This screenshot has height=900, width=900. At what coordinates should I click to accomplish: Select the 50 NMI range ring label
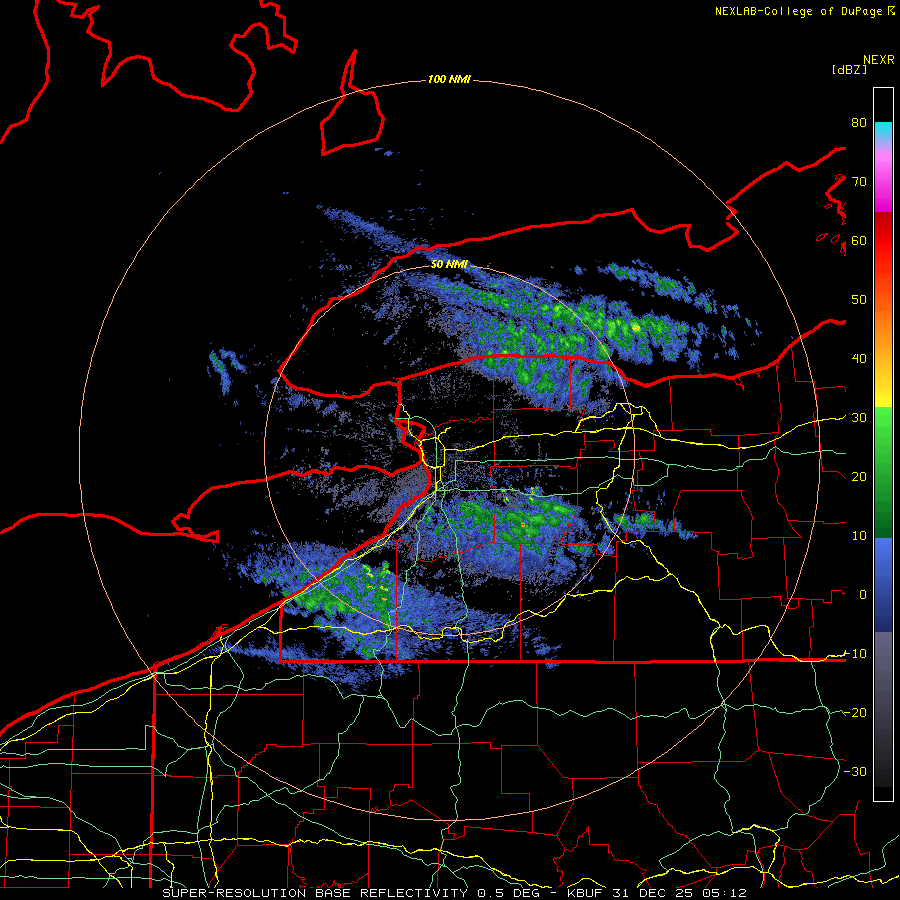[449, 265]
